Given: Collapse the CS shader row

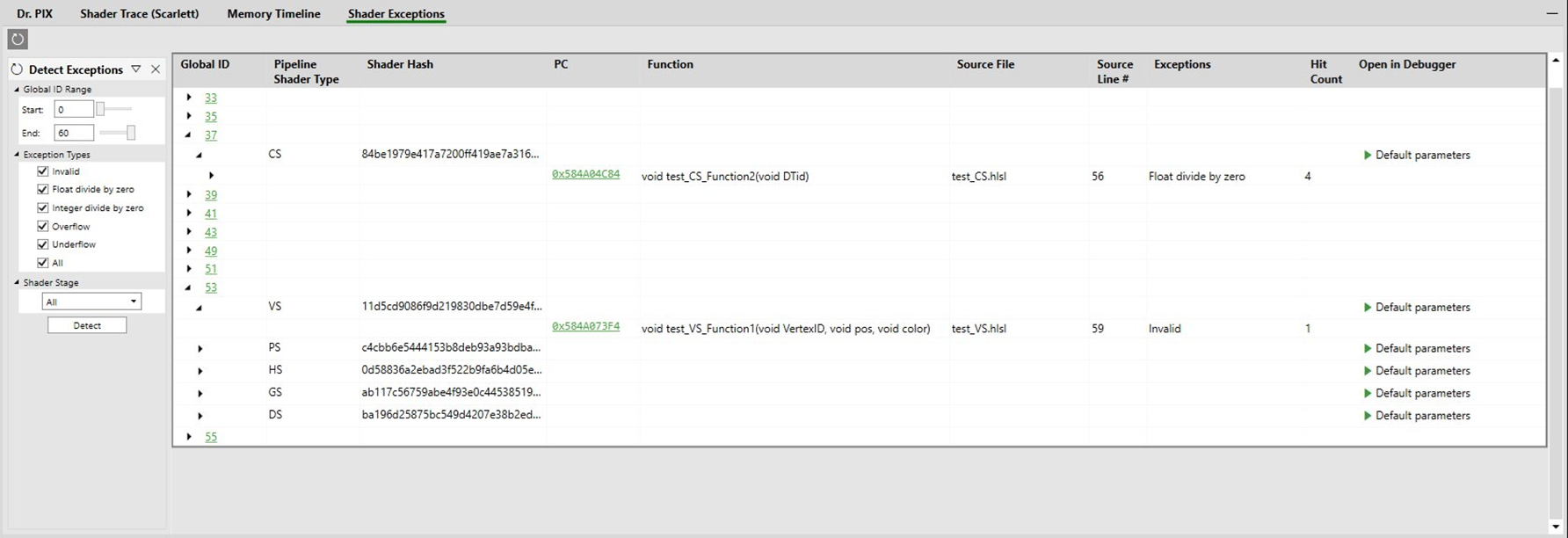Looking at the screenshot, I should pyautogui.click(x=200, y=155).
